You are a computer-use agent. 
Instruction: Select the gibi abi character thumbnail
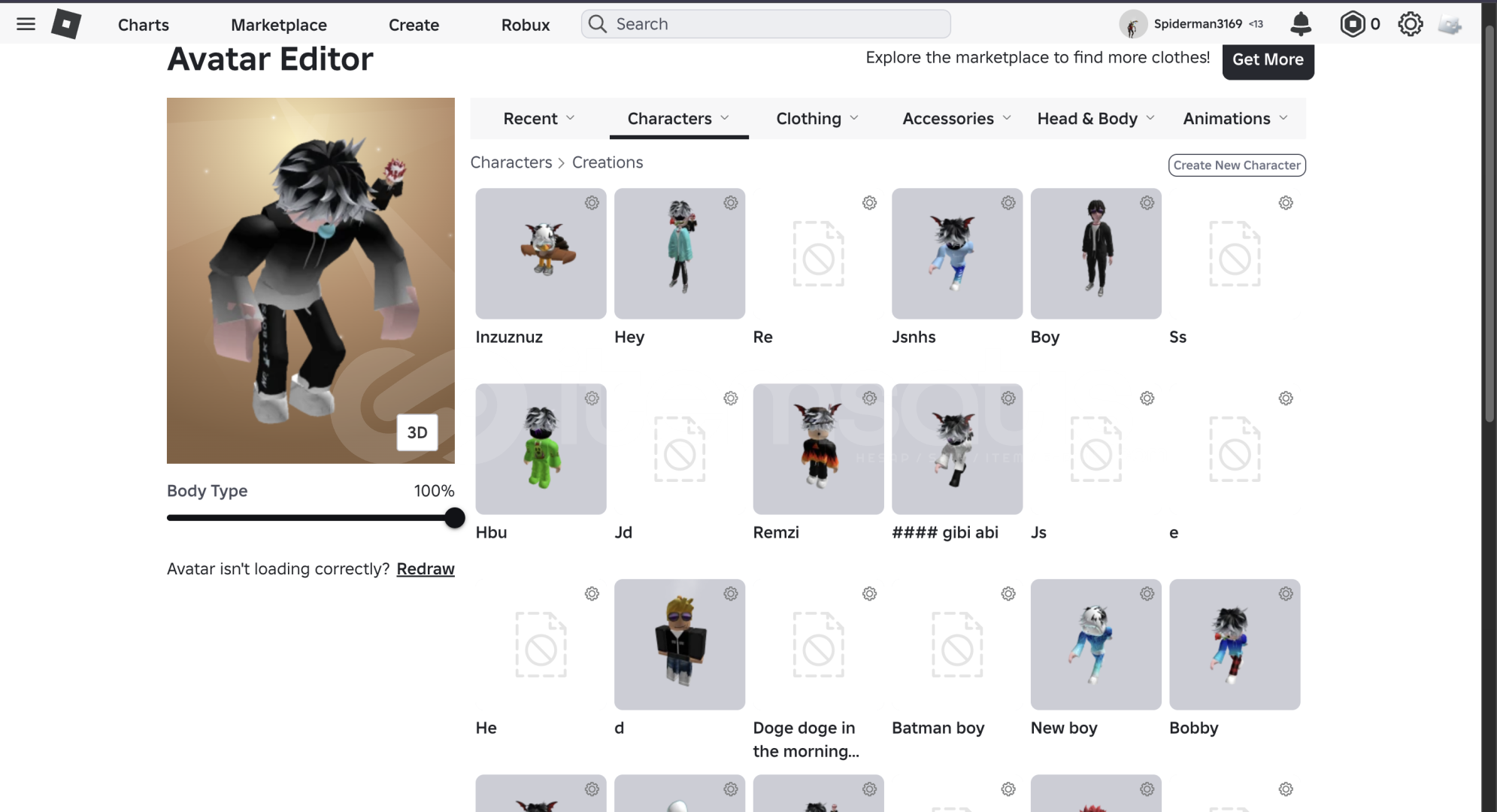click(x=957, y=449)
